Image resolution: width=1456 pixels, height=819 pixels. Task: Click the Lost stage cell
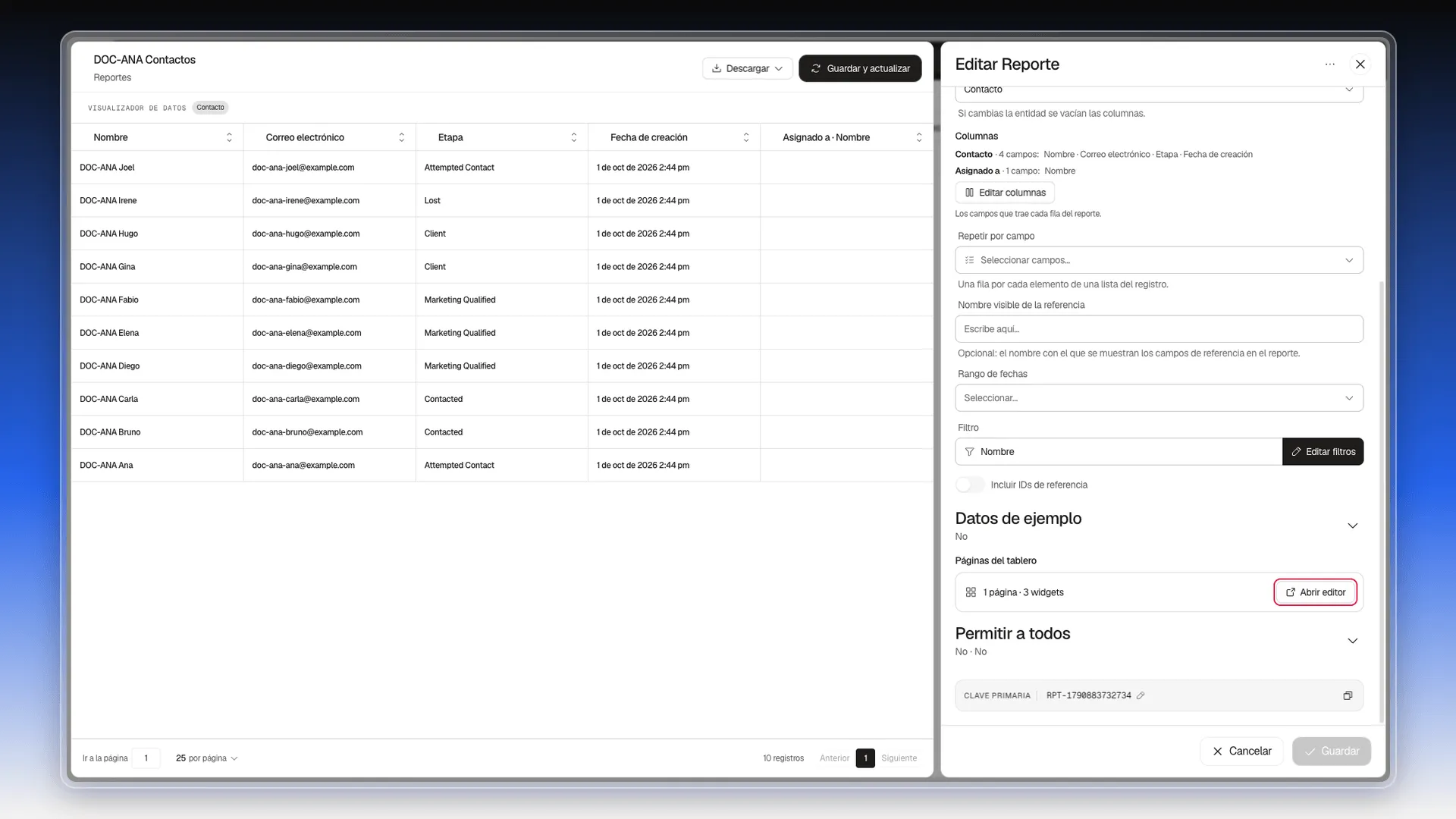432,201
